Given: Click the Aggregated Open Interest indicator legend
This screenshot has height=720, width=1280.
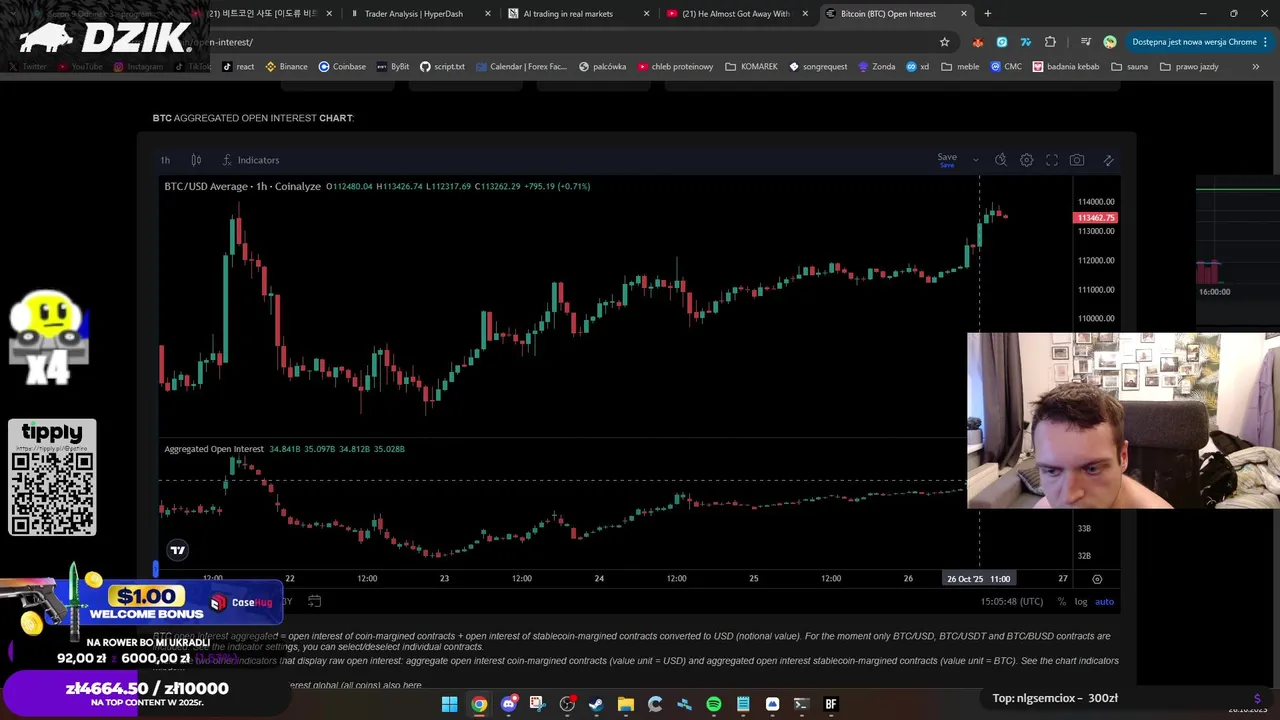Looking at the screenshot, I should 214,449.
